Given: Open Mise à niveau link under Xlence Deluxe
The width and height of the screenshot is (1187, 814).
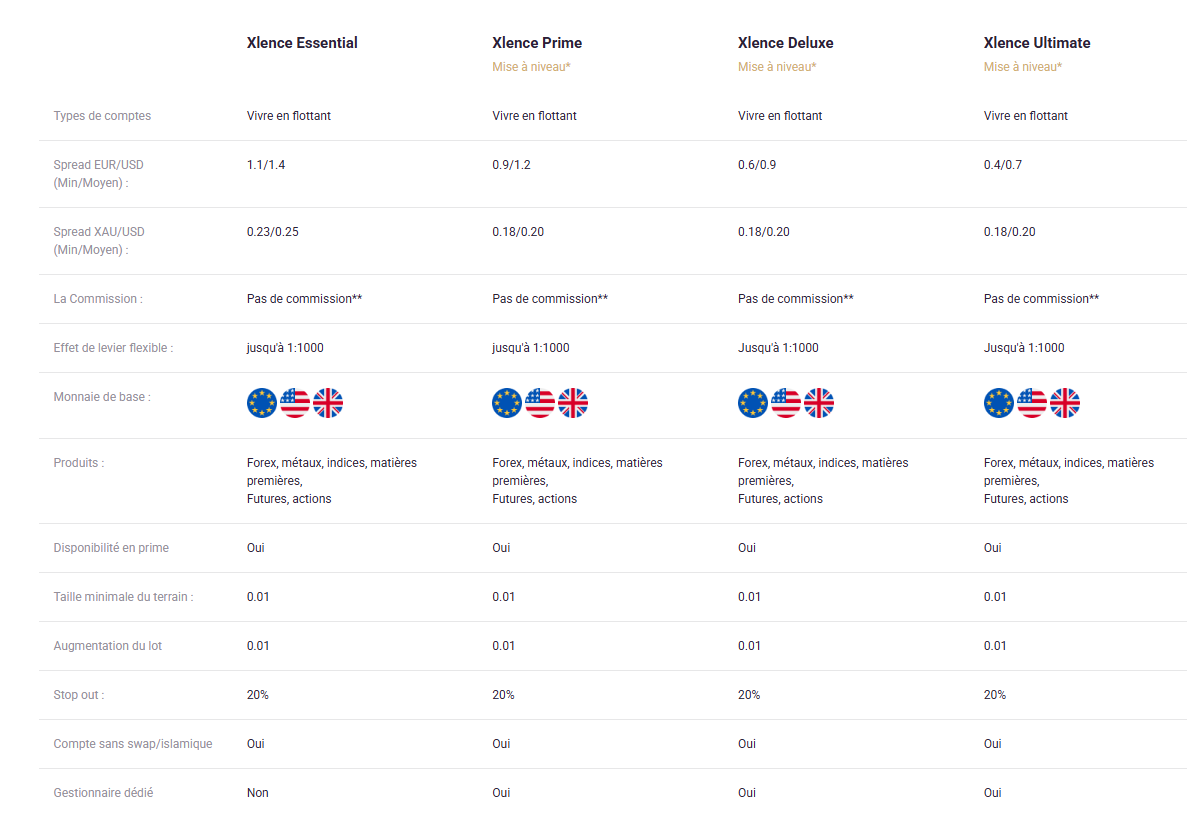Looking at the screenshot, I should [x=777, y=67].
